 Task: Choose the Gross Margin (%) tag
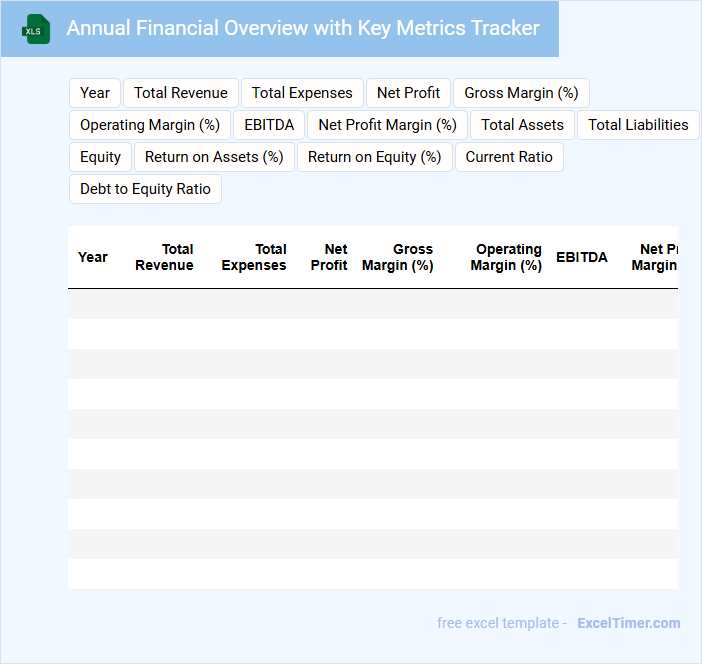click(521, 93)
